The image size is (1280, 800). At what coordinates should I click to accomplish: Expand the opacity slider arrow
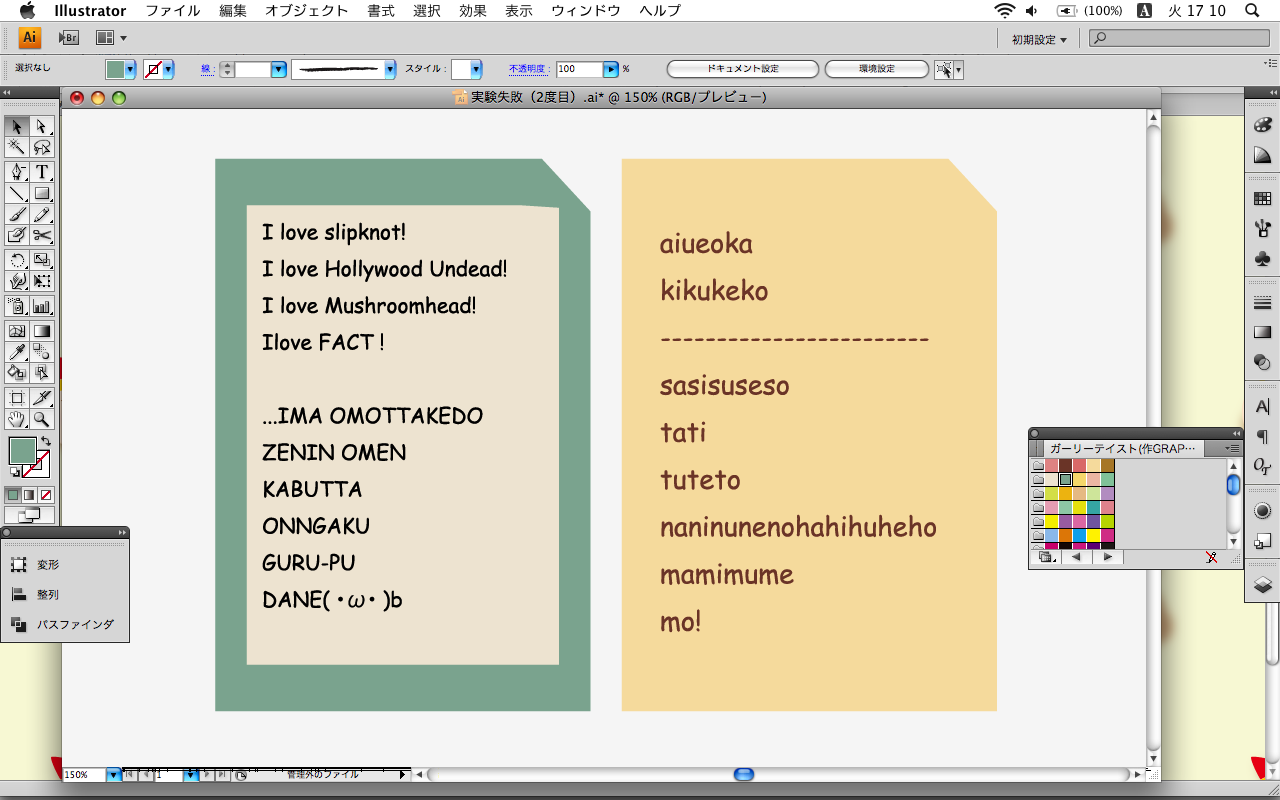(610, 69)
